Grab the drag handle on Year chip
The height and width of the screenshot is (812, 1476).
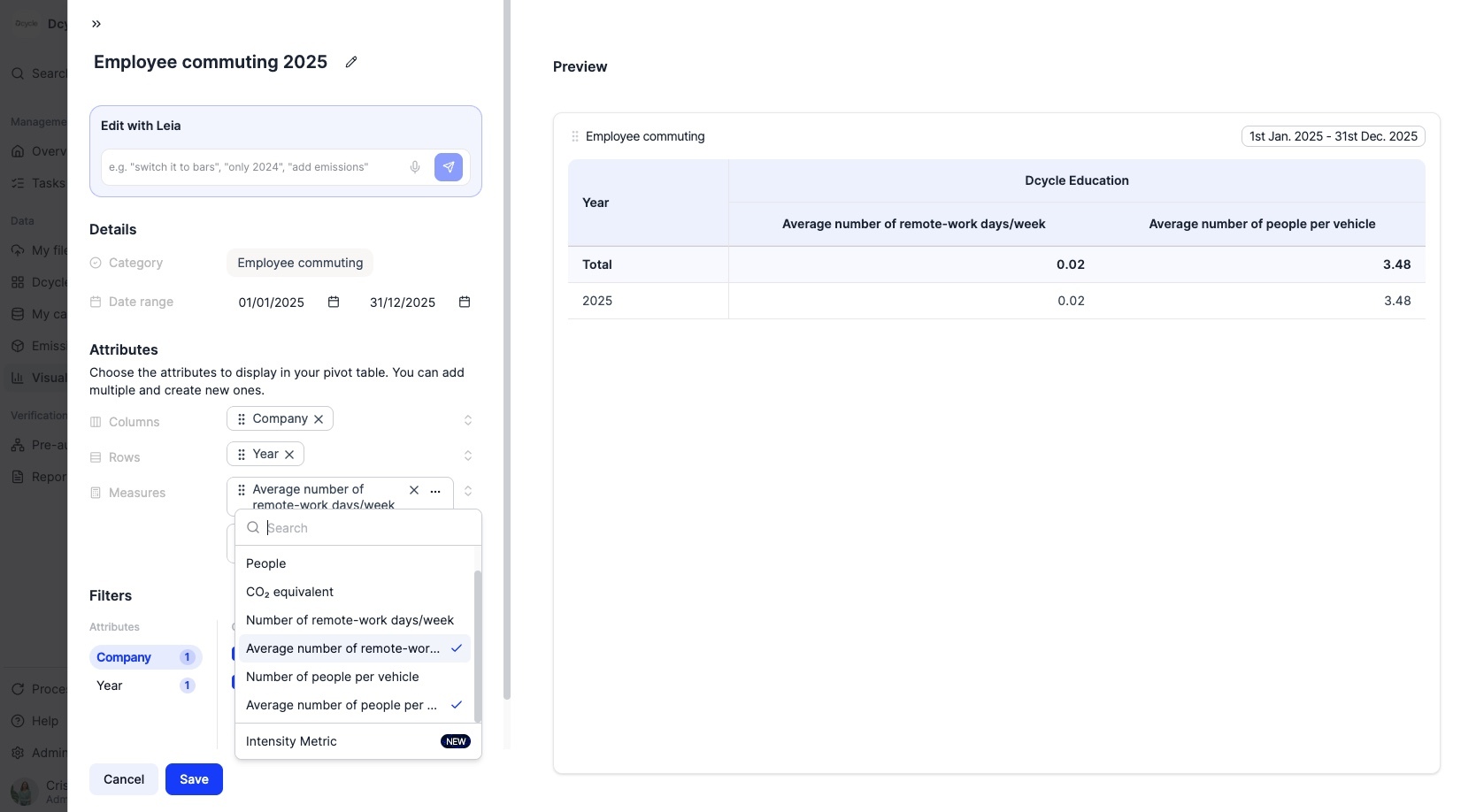pyautogui.click(x=242, y=455)
